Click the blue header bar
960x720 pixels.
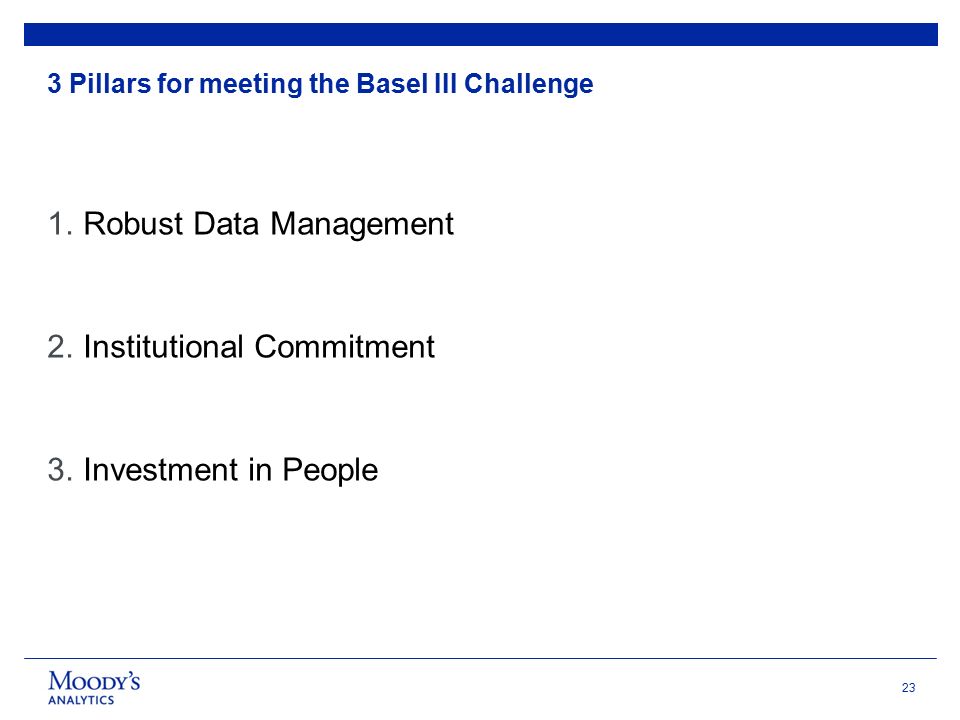pyautogui.click(x=481, y=34)
